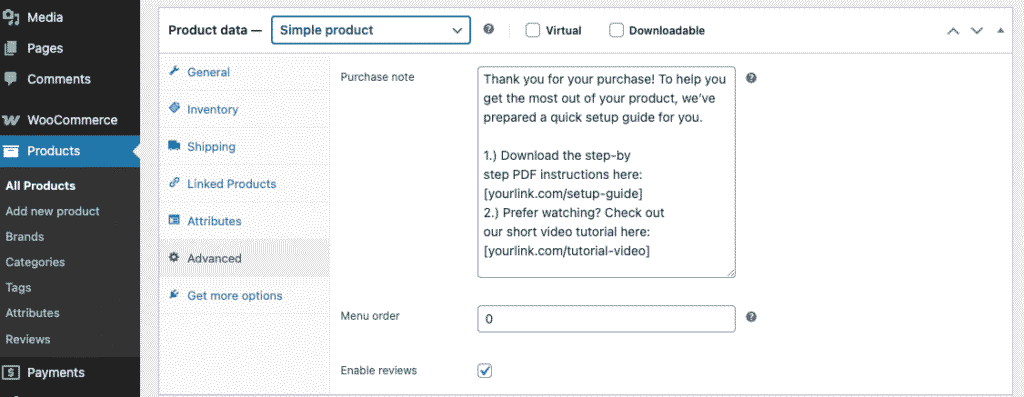Click the help icon next to product type

tap(488, 29)
